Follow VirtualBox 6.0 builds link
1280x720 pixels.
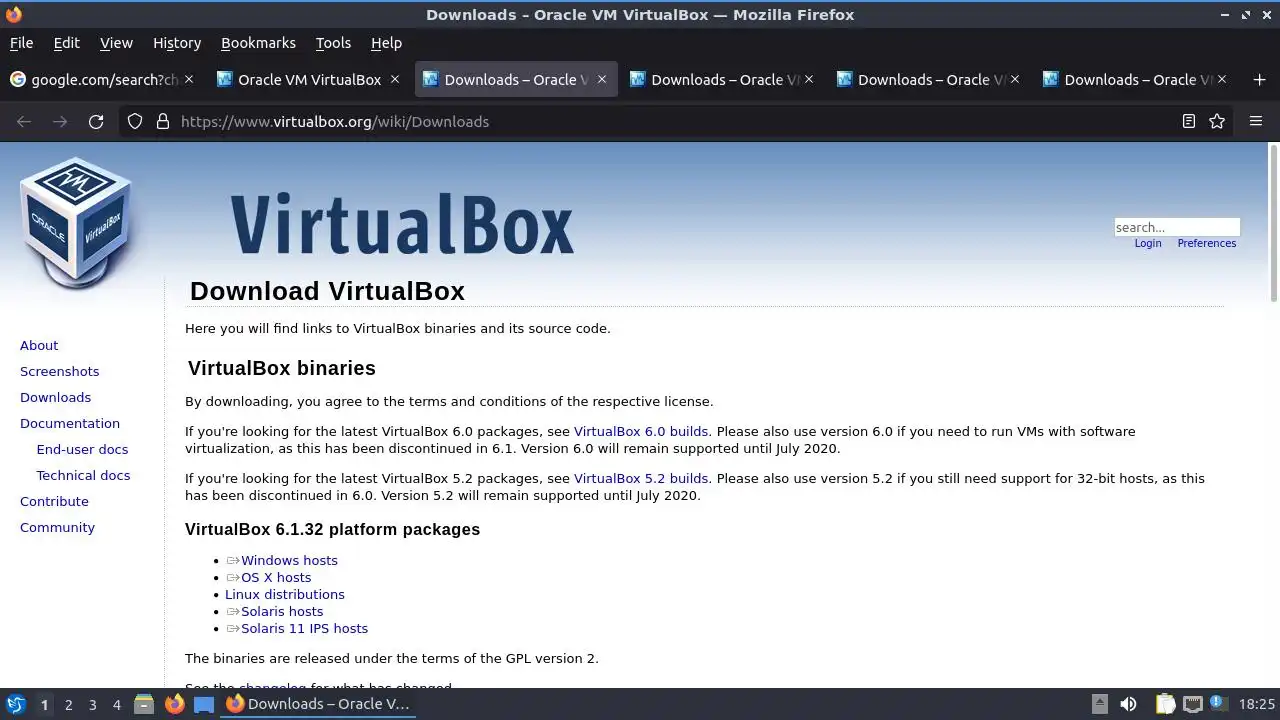(x=641, y=431)
